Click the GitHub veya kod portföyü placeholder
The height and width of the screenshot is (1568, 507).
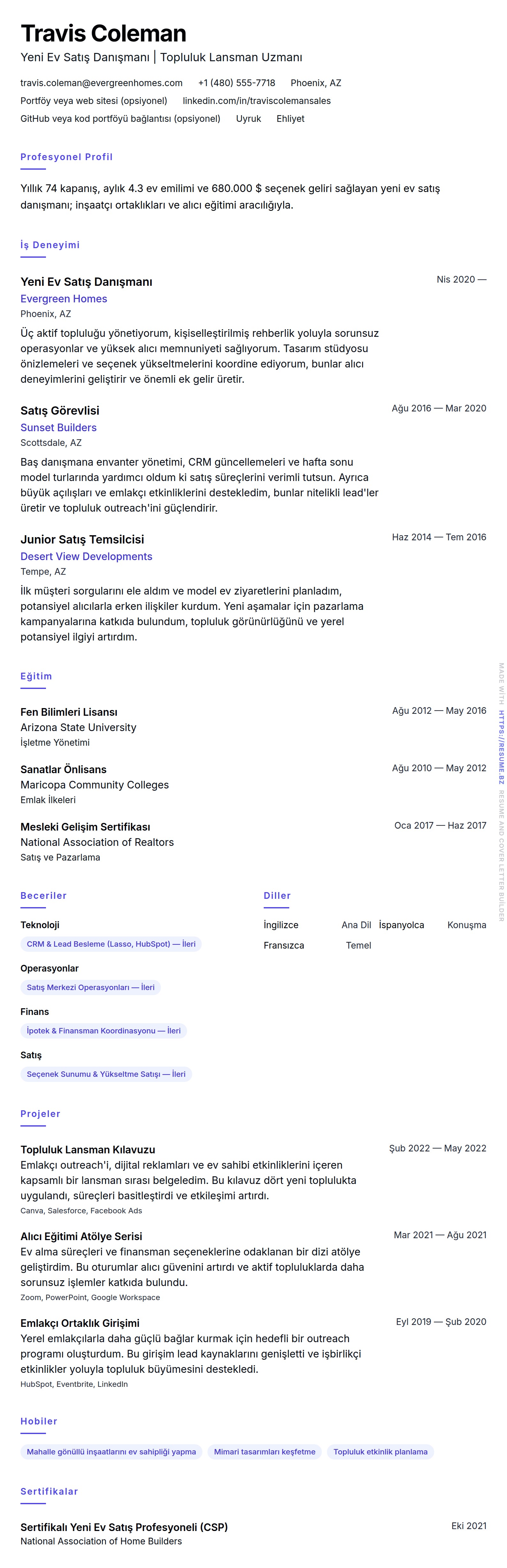(x=121, y=119)
